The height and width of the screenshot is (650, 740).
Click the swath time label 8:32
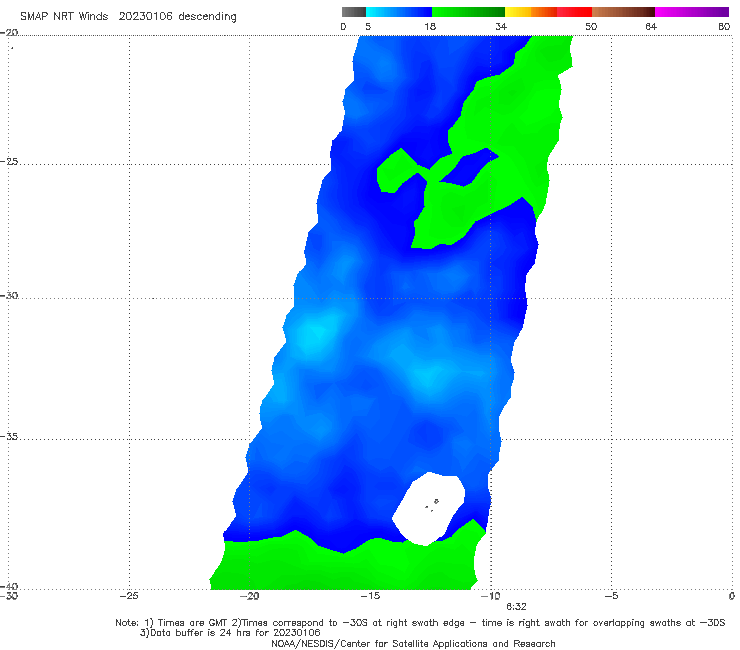(x=516, y=607)
